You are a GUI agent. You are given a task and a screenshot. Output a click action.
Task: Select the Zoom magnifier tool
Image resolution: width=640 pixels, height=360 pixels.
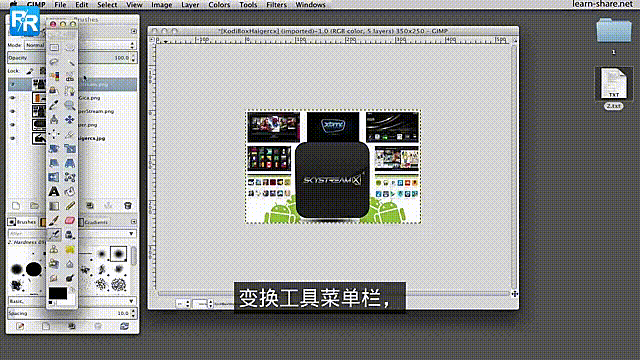(70, 105)
